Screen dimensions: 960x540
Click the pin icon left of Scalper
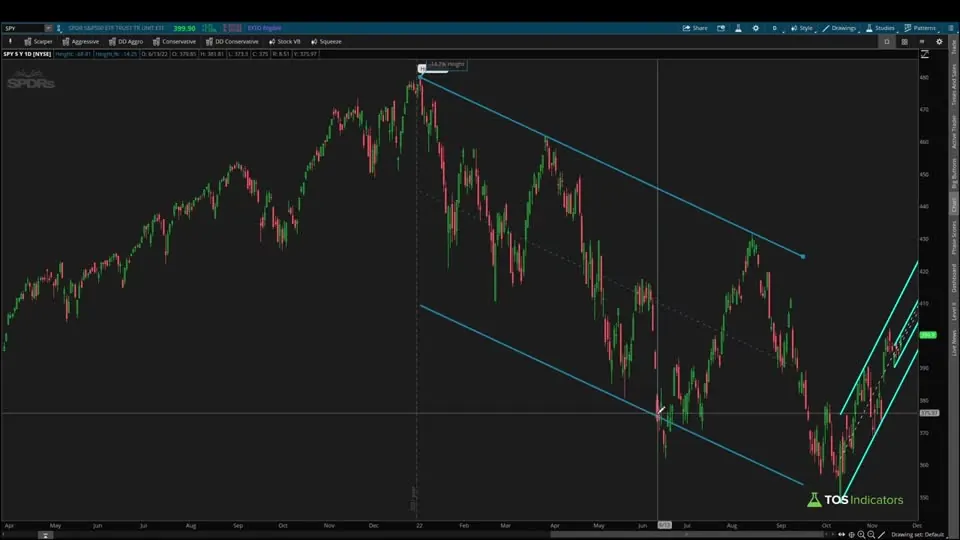pos(10,42)
